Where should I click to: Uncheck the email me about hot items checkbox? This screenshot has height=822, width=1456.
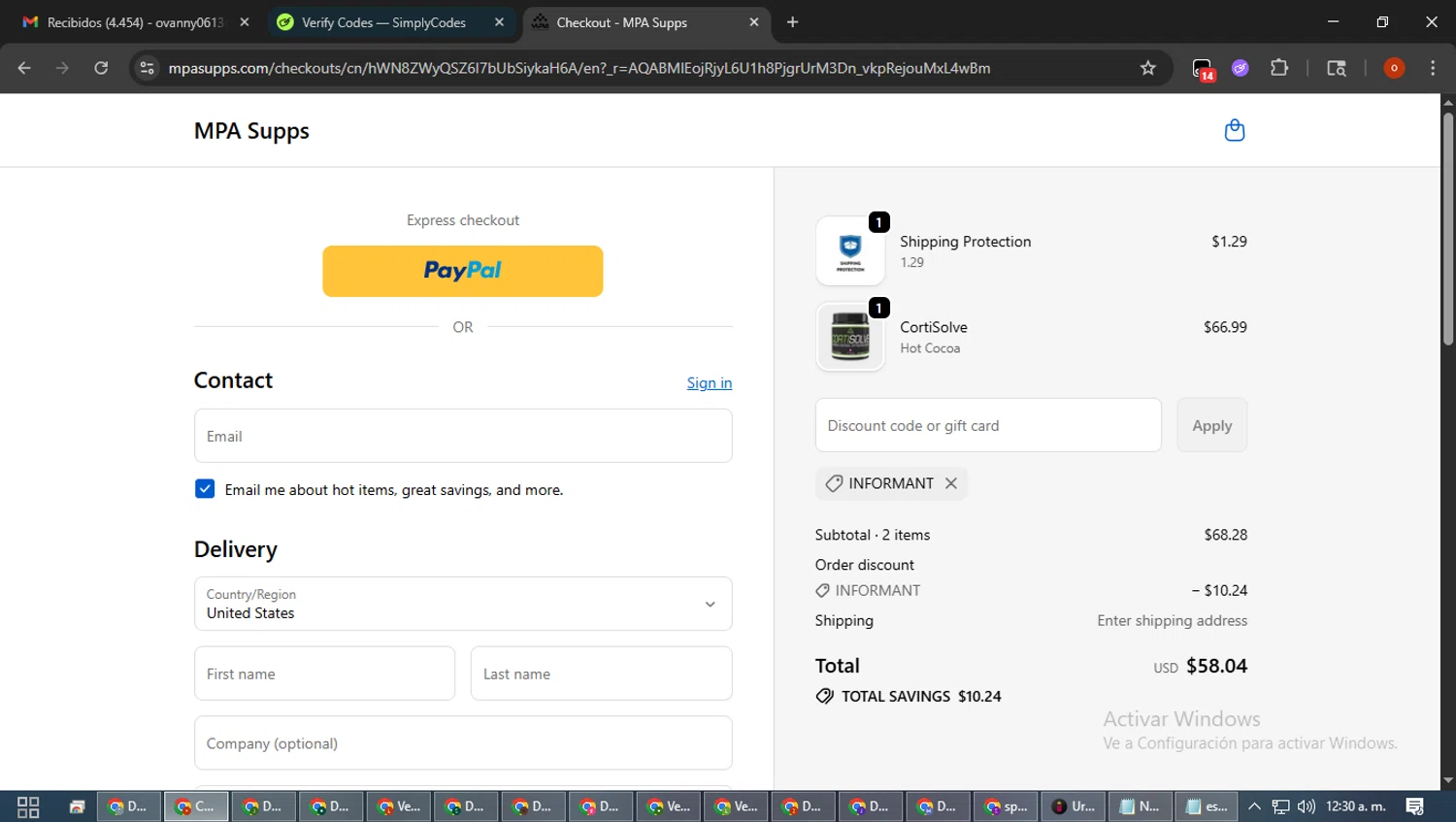pos(205,489)
